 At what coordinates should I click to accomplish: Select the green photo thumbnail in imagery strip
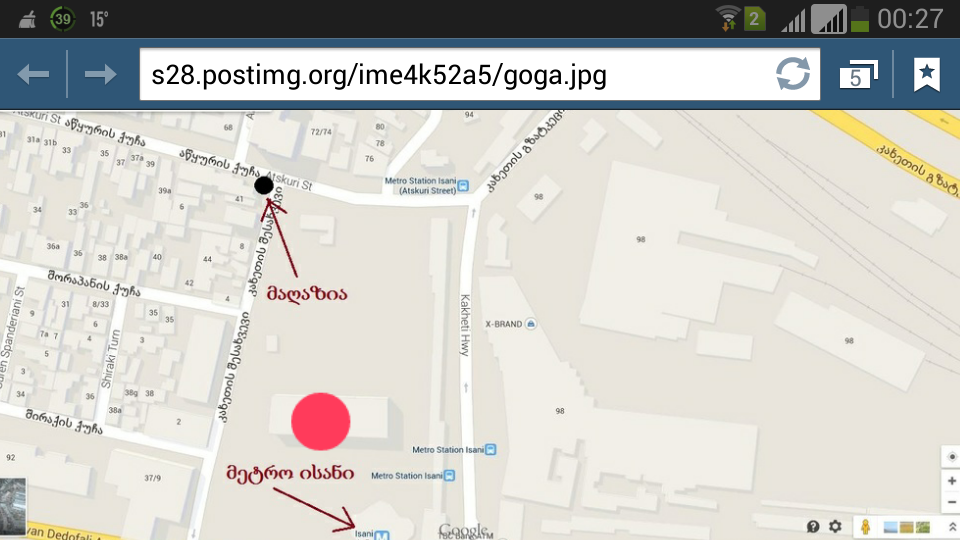pyautogui.click(x=923, y=527)
